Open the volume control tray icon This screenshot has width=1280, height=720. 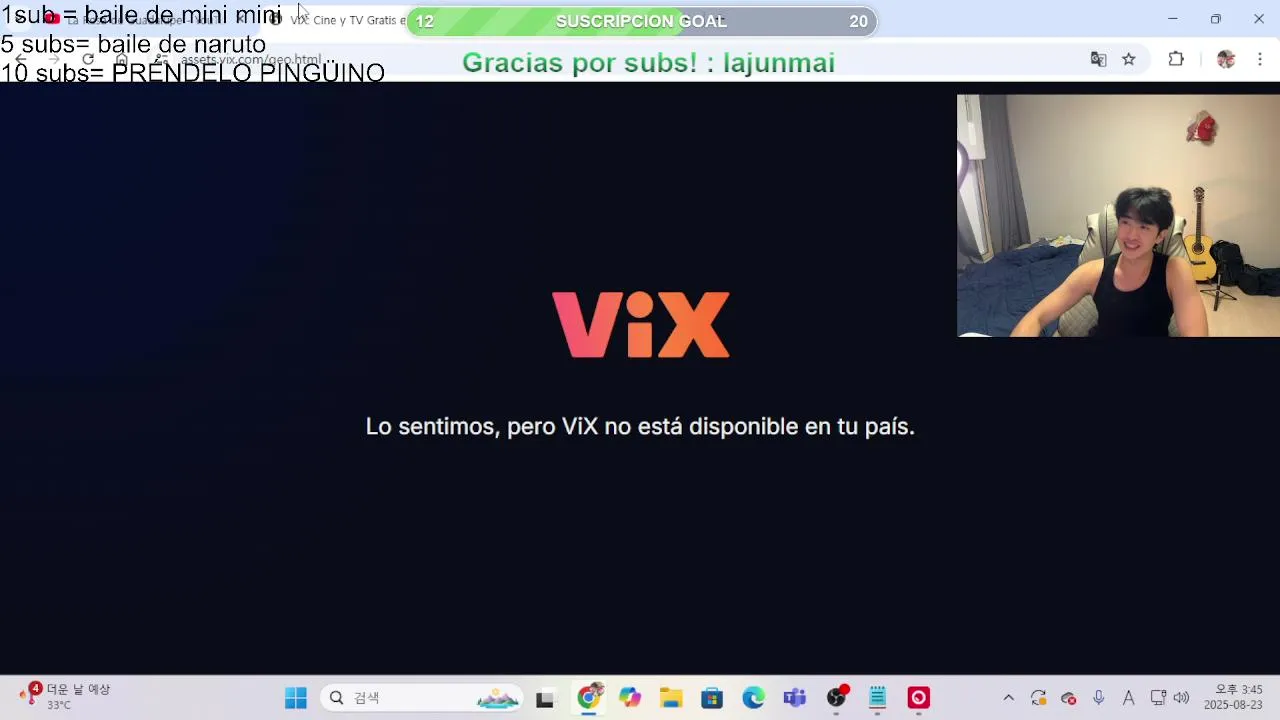[x=1182, y=698]
